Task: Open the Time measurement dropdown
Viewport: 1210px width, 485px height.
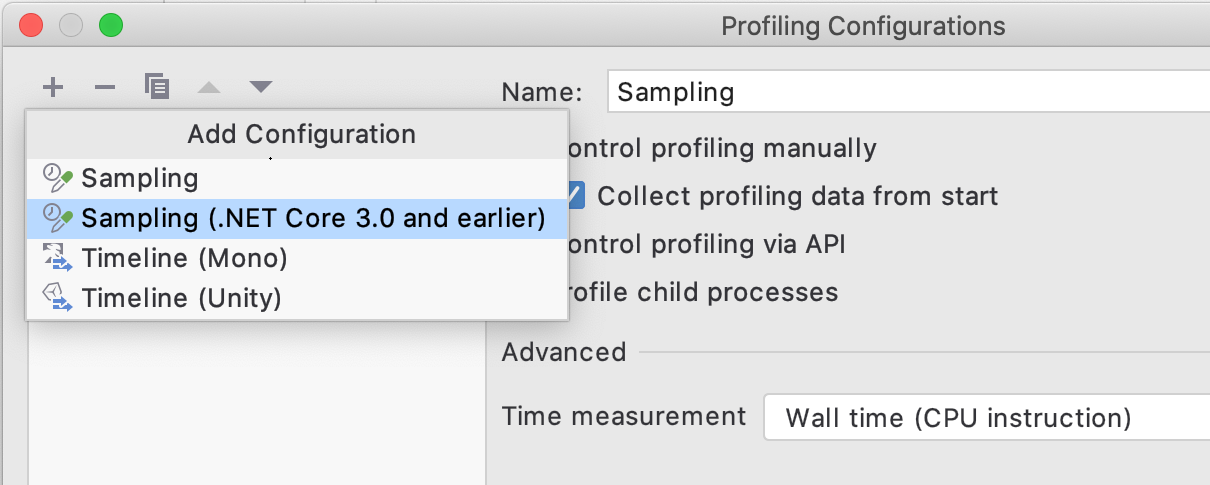Action: [x=985, y=417]
